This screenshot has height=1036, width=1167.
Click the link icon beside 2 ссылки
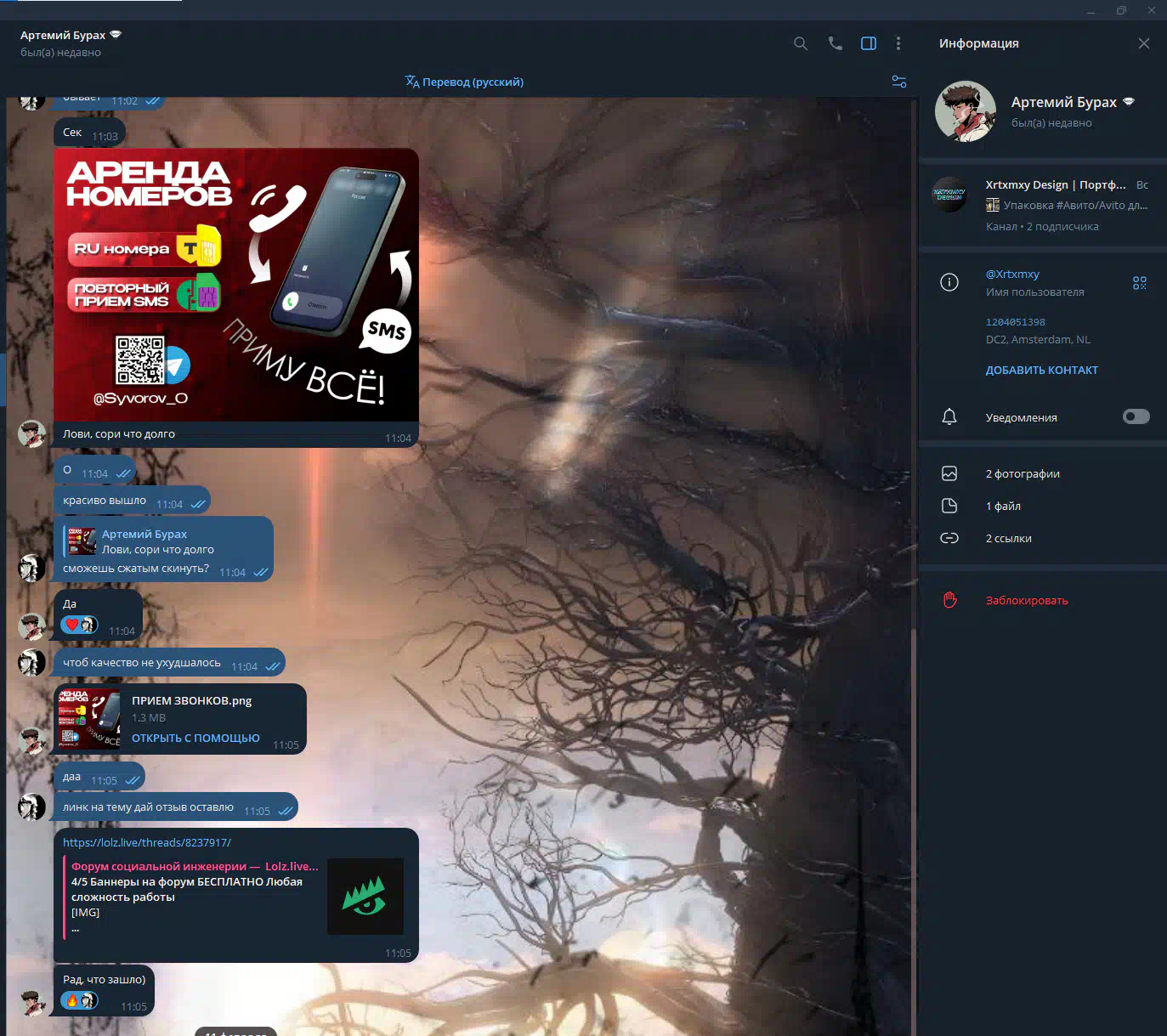pyautogui.click(x=949, y=538)
